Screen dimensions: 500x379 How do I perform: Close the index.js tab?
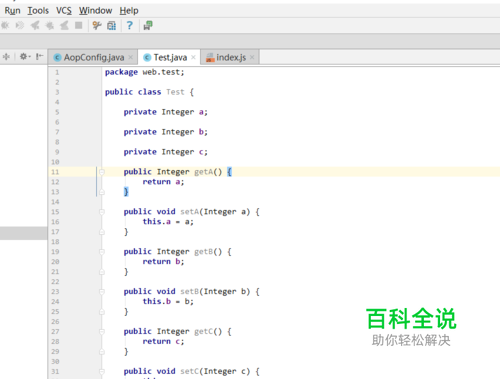pyautogui.click(x=252, y=58)
